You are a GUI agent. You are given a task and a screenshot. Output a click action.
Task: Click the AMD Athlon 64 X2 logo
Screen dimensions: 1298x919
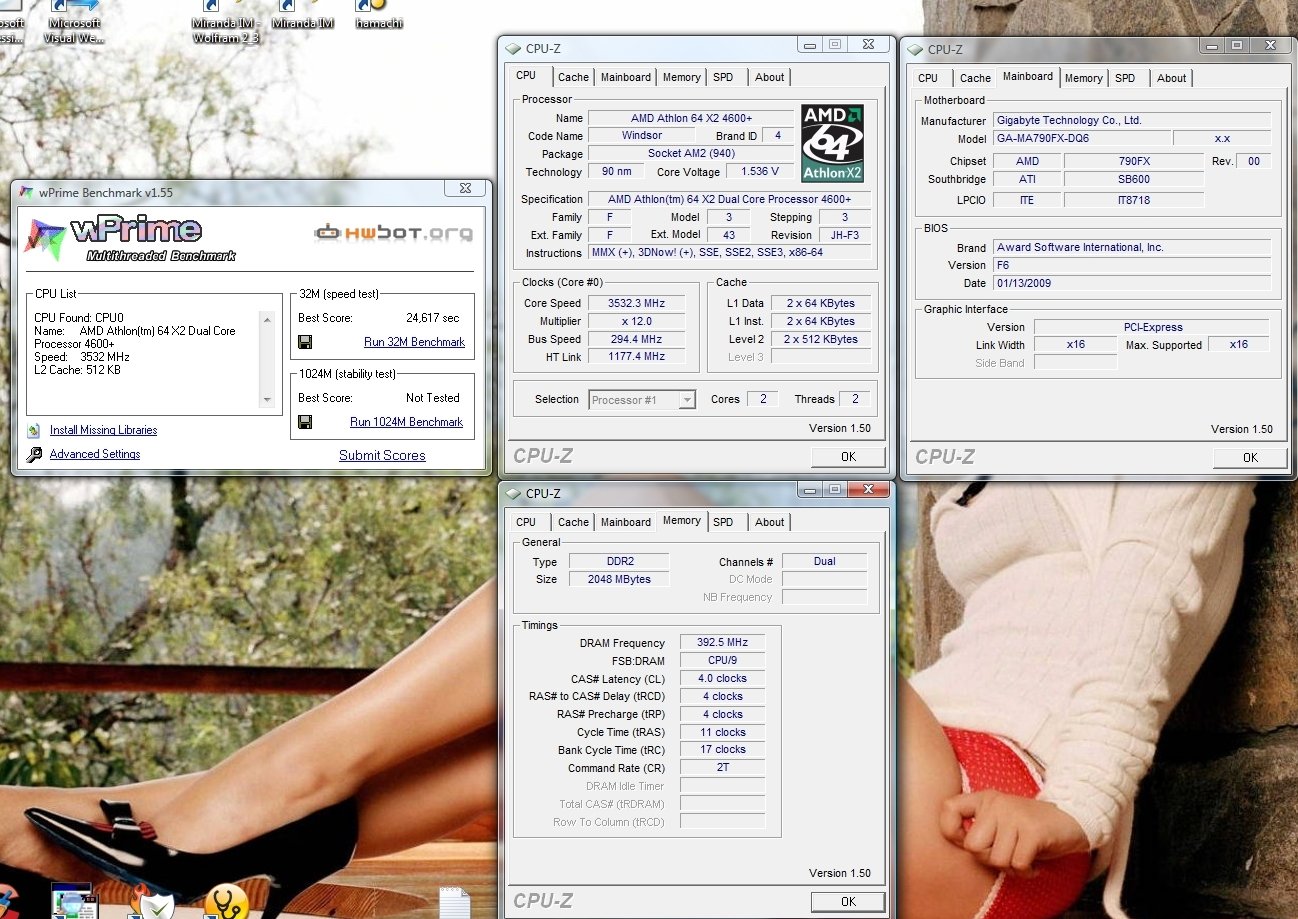(x=832, y=144)
